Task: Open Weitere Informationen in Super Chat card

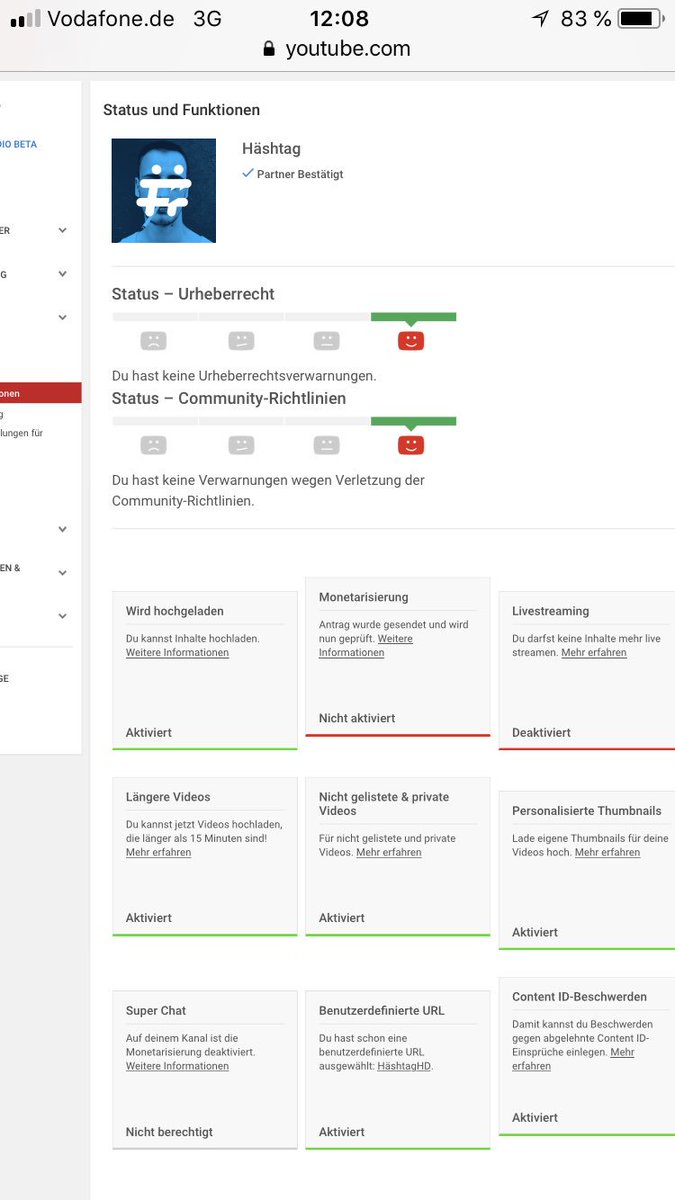Action: [177, 1066]
